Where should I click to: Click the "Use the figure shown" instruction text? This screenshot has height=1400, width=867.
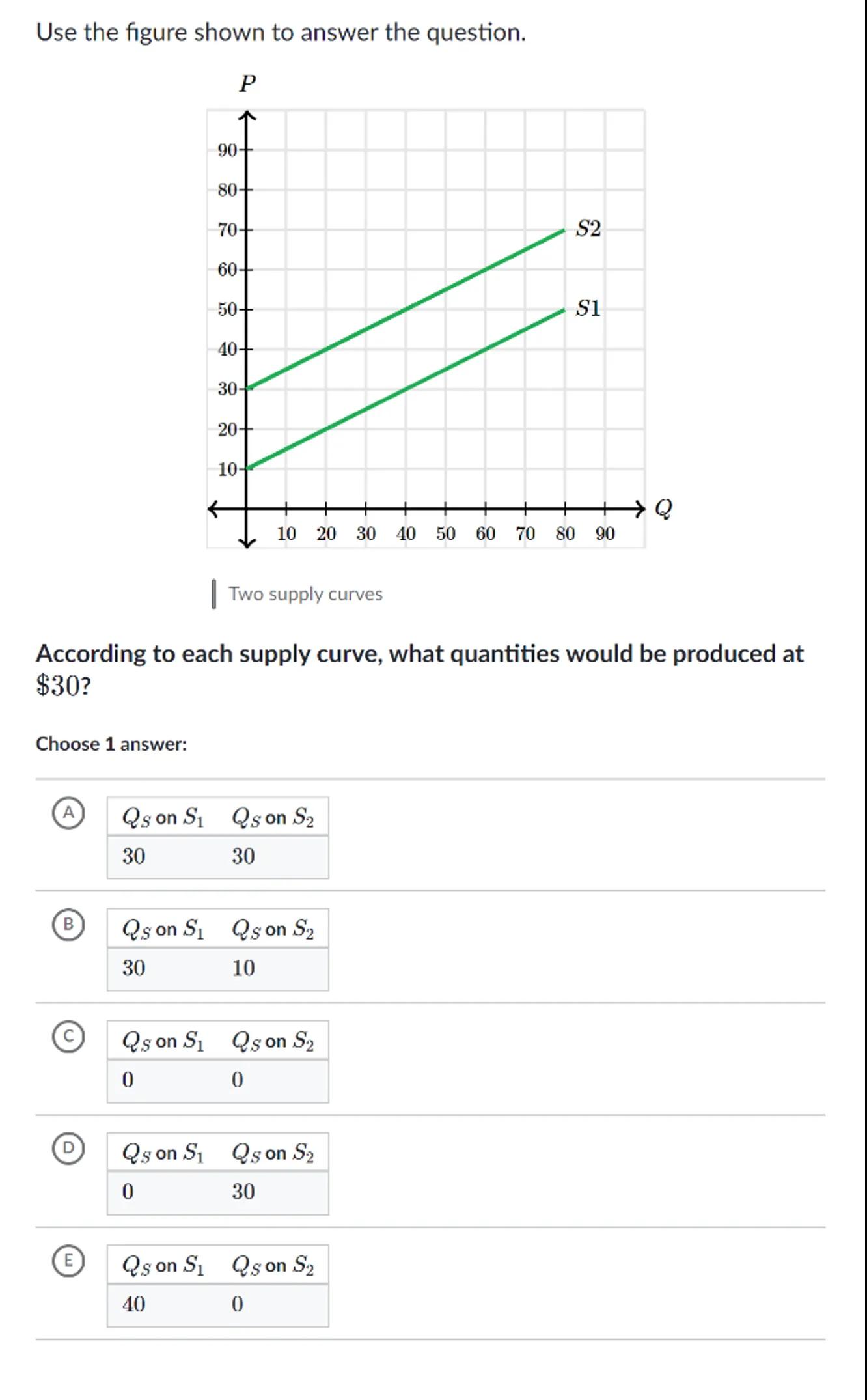tap(281, 32)
